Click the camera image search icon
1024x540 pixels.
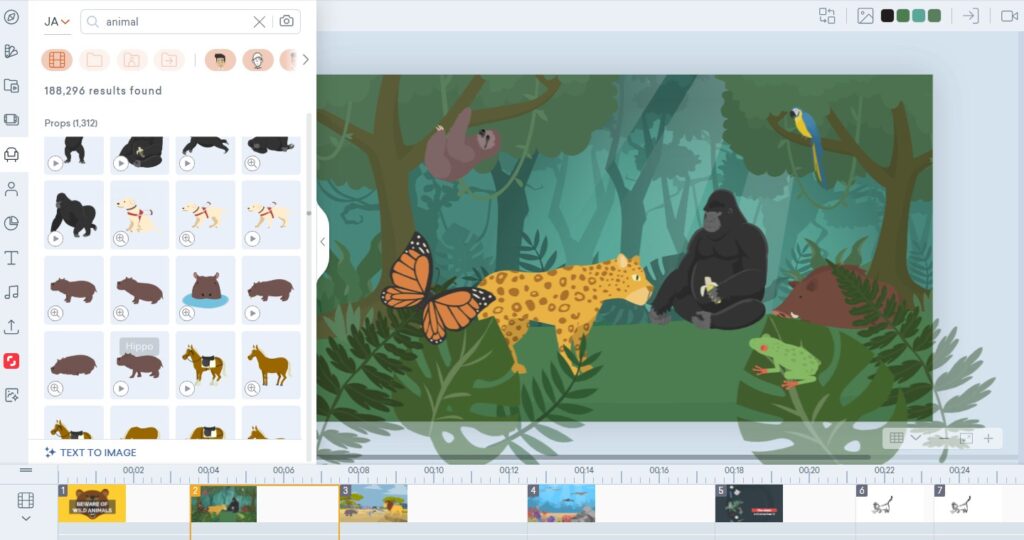coord(287,21)
